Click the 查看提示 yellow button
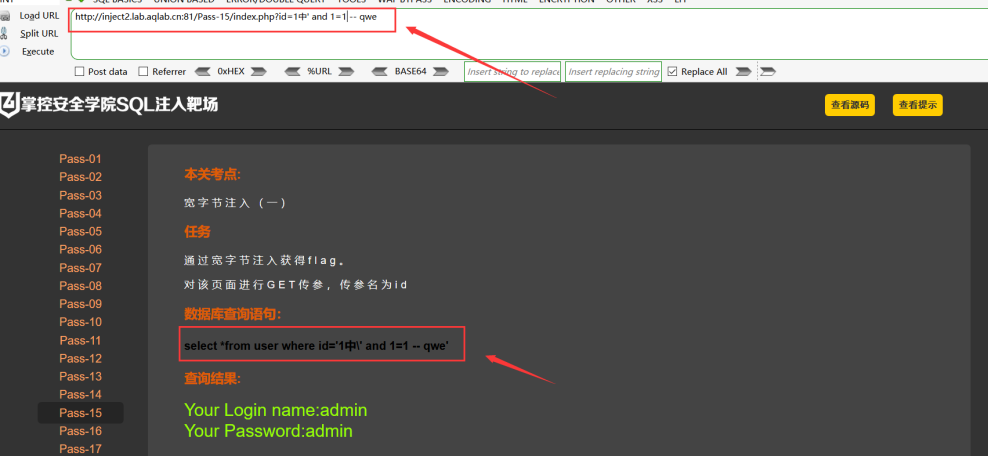Image resolution: width=988 pixels, height=456 pixels. tap(917, 105)
